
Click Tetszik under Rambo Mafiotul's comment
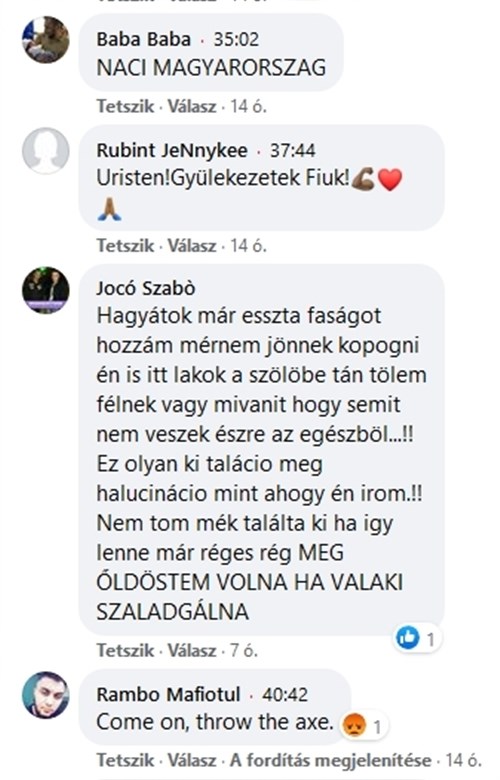click(x=125, y=761)
